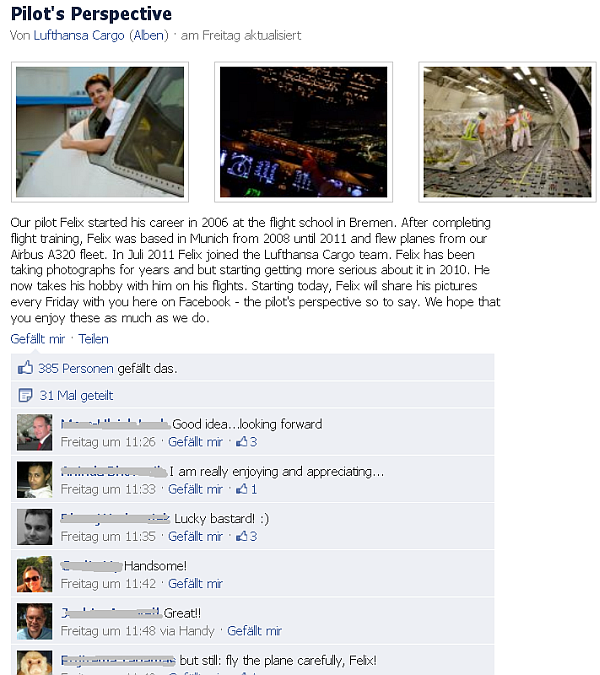Open avatar of the Lucky bastard commenter
Screen dimensions: 600x675
tap(34, 527)
